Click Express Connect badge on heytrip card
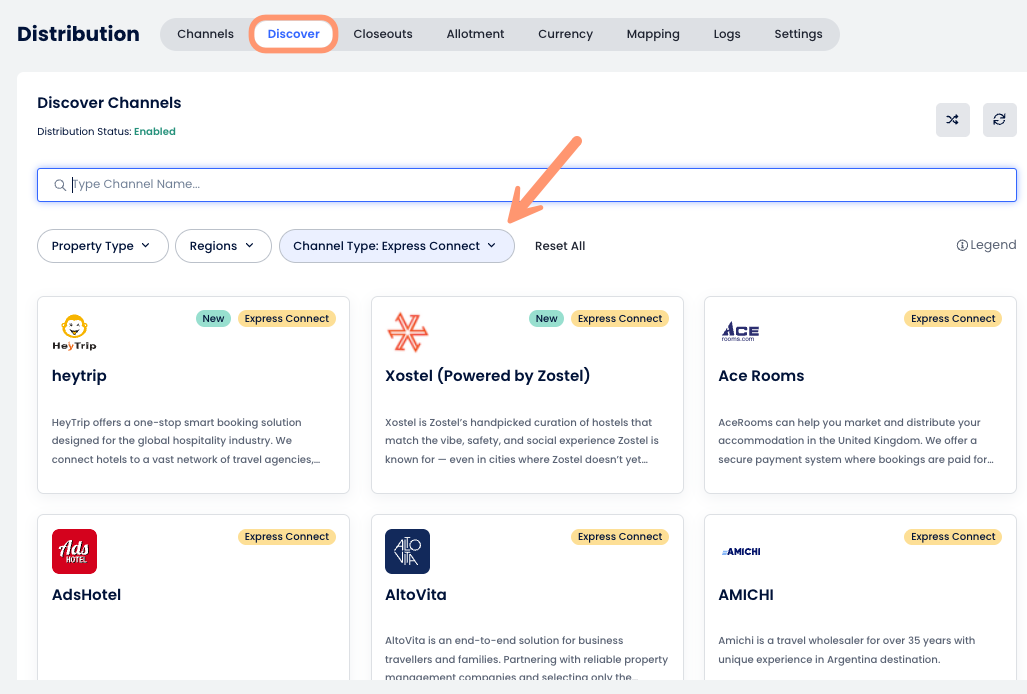The height and width of the screenshot is (694, 1027). pos(287,319)
